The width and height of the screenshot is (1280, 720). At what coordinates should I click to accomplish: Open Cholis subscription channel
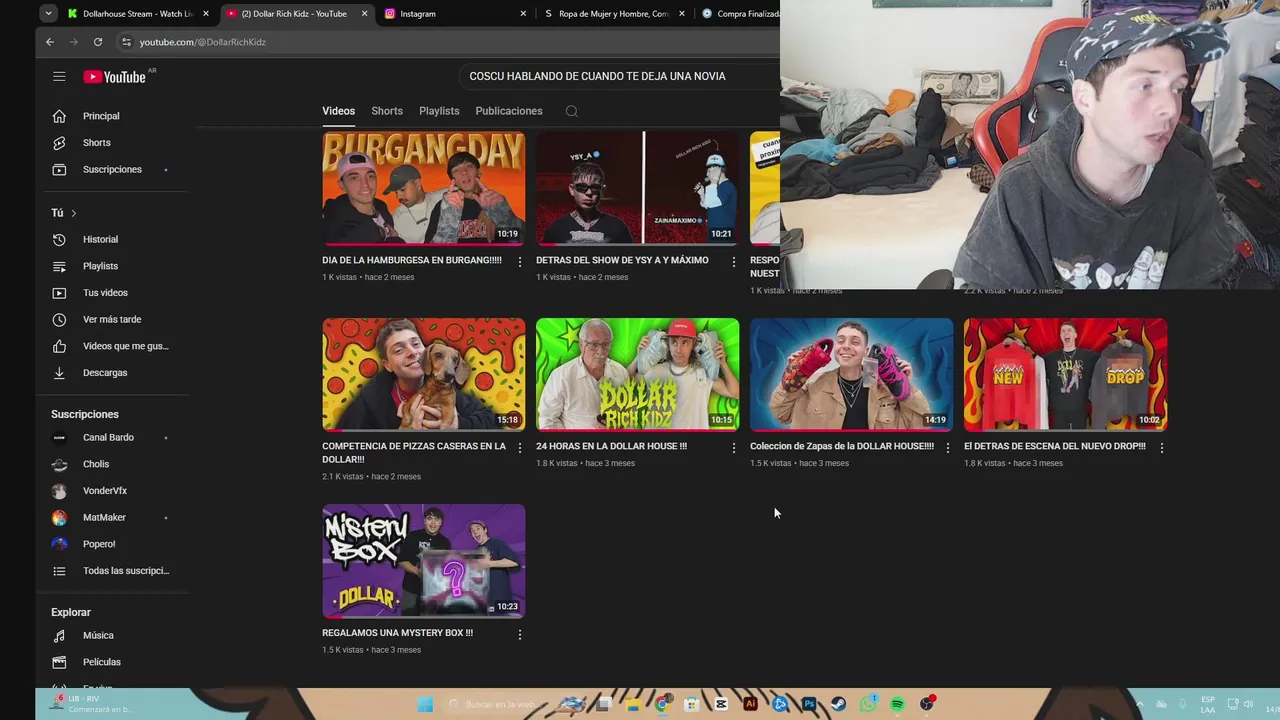[x=96, y=464]
